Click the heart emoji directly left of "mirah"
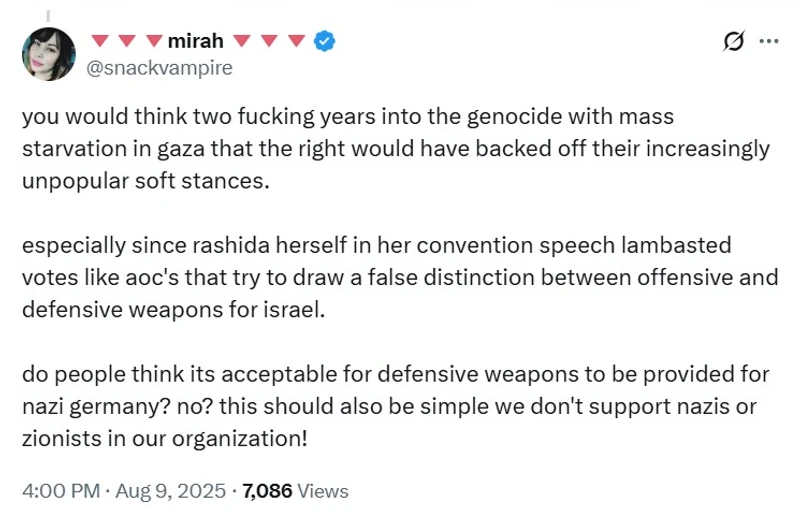 point(154,41)
